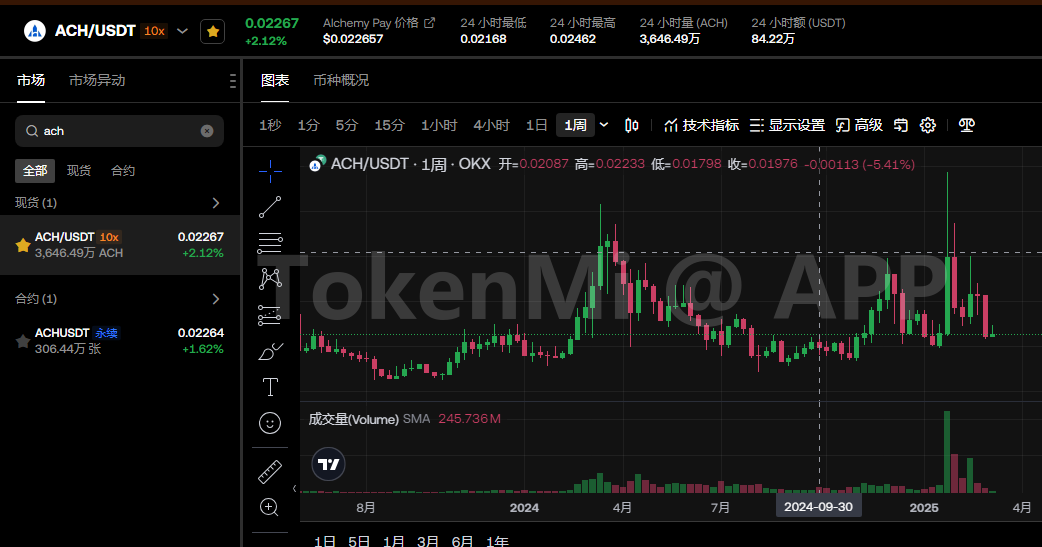The height and width of the screenshot is (547, 1042).
Task: Select the trend line drawing tool
Action: click(x=270, y=207)
